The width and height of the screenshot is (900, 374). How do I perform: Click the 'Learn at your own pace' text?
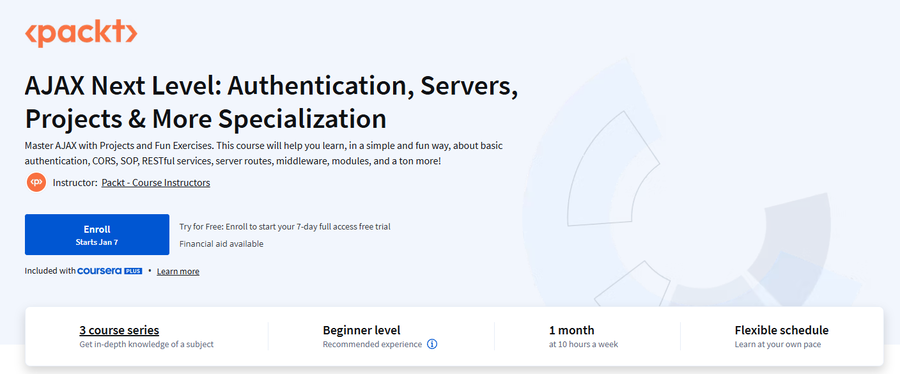pyautogui.click(x=778, y=345)
